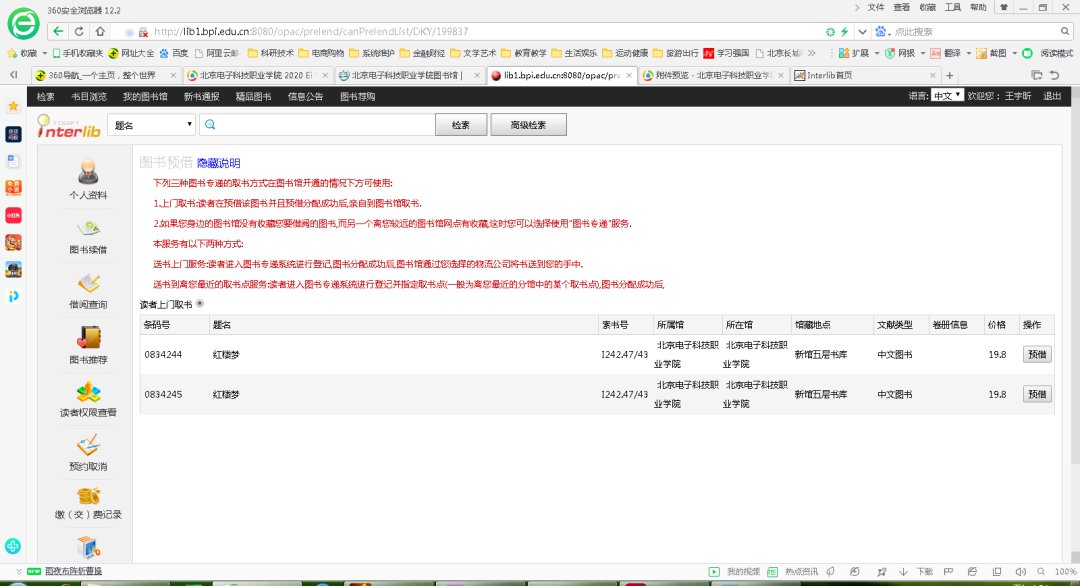Open the 题名 search field dropdown
The width and height of the screenshot is (1080, 586).
(152, 125)
